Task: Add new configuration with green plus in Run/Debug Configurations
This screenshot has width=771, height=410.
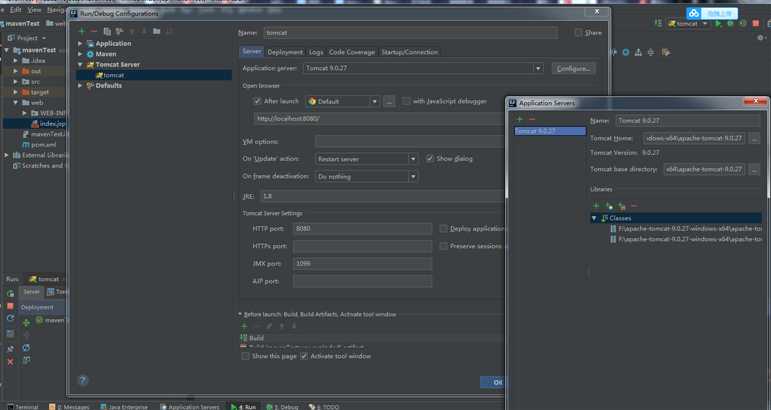Action: 82,31
